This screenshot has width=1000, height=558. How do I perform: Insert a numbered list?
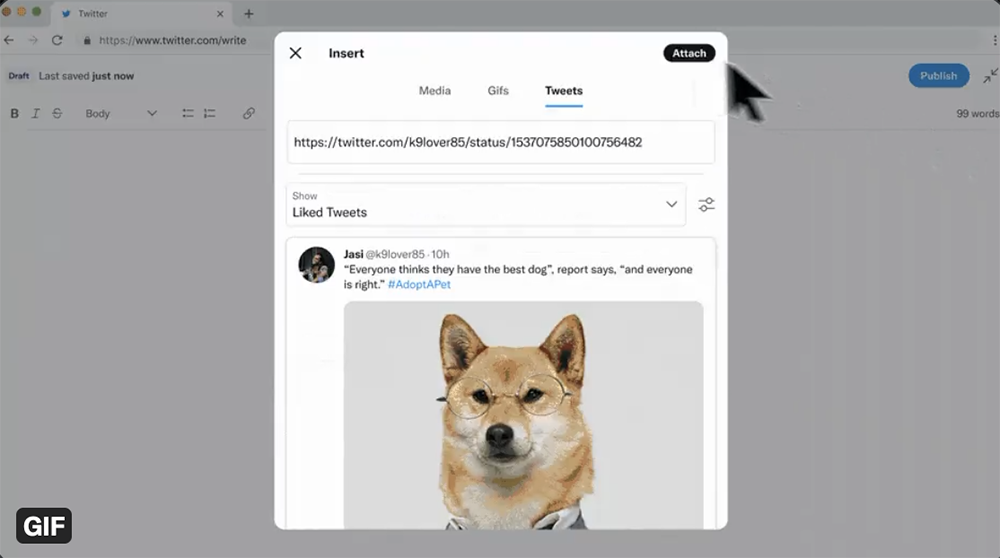pyautogui.click(x=209, y=114)
